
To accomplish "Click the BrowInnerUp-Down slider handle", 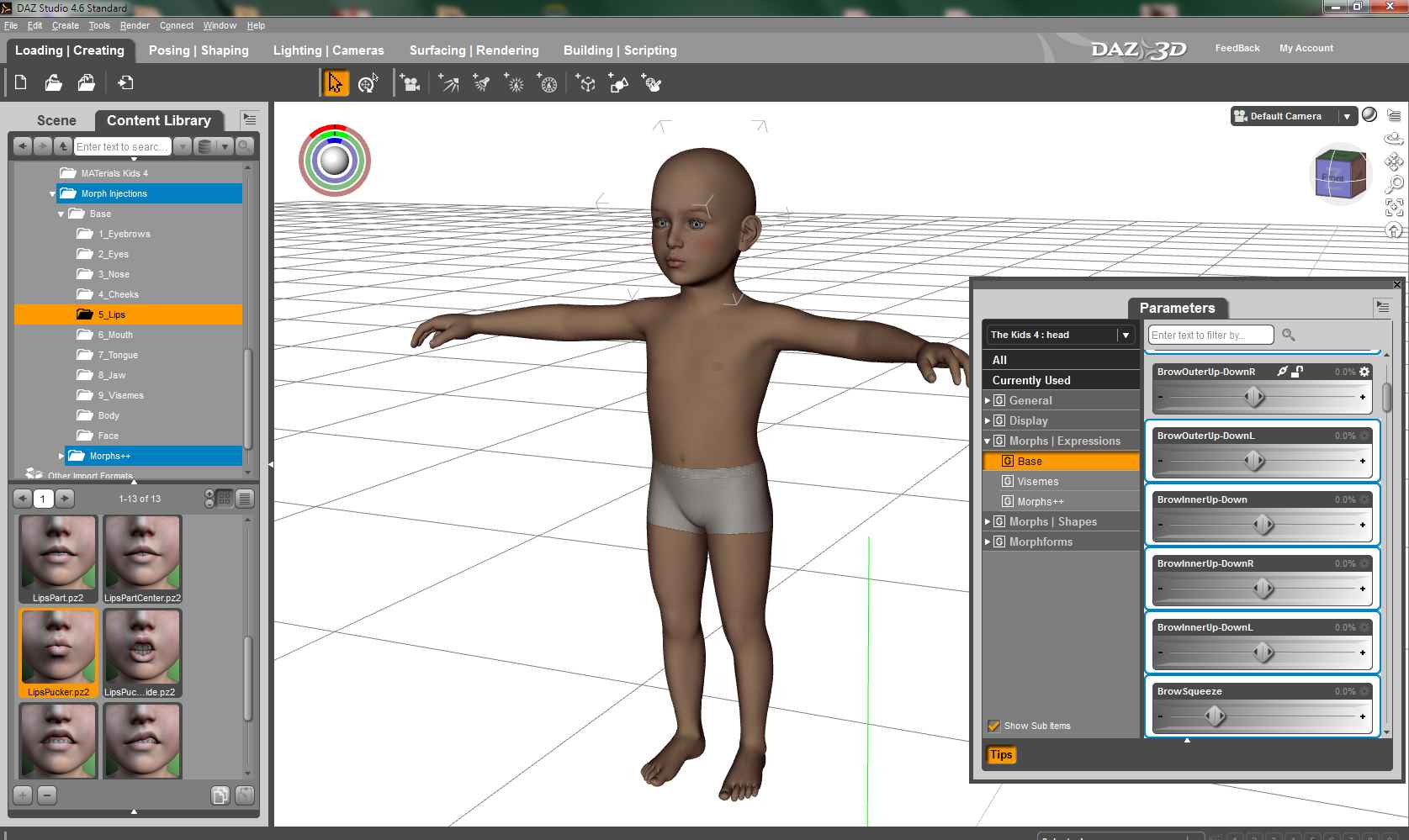I will pos(1263,525).
